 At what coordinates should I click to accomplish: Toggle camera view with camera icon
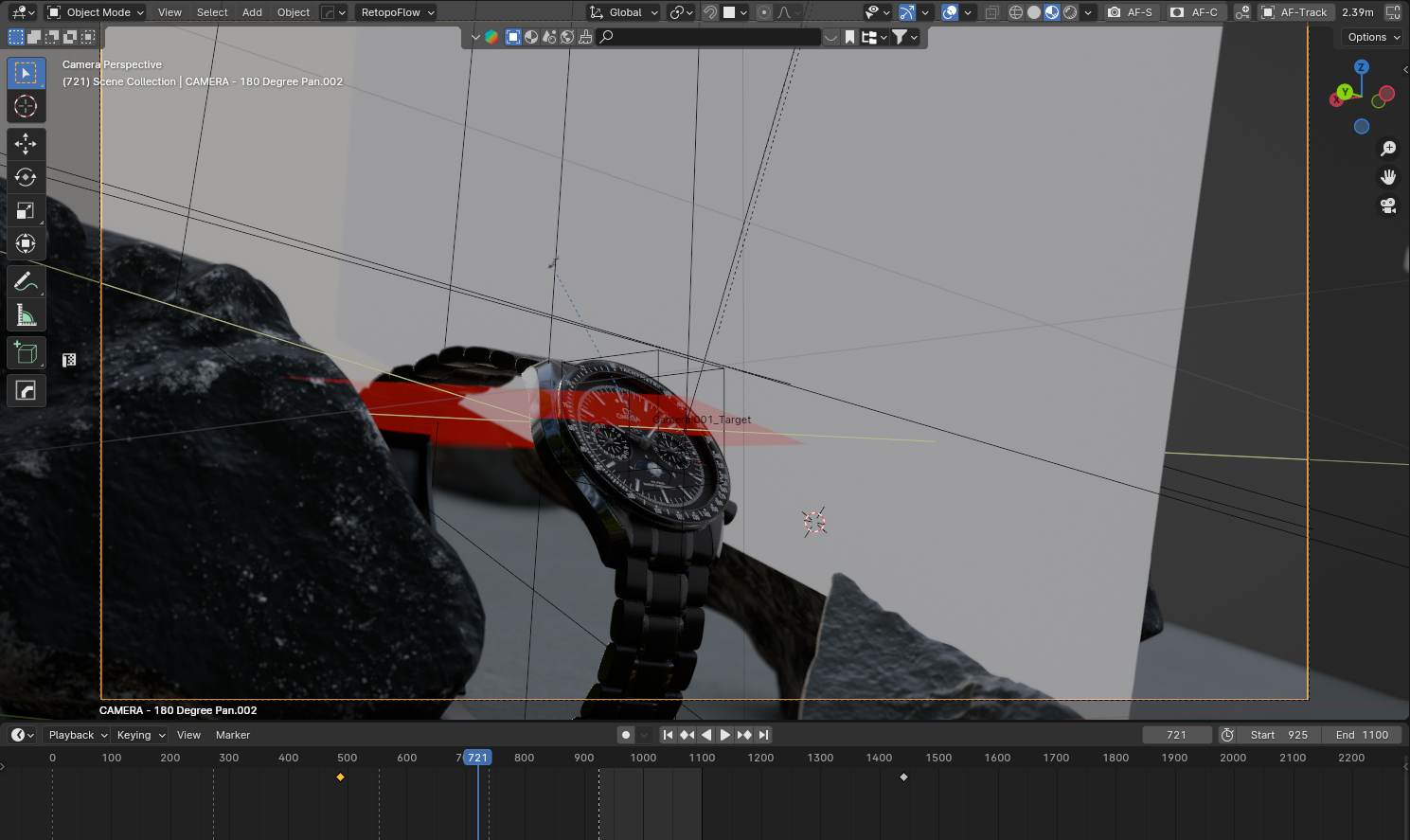[1388, 206]
